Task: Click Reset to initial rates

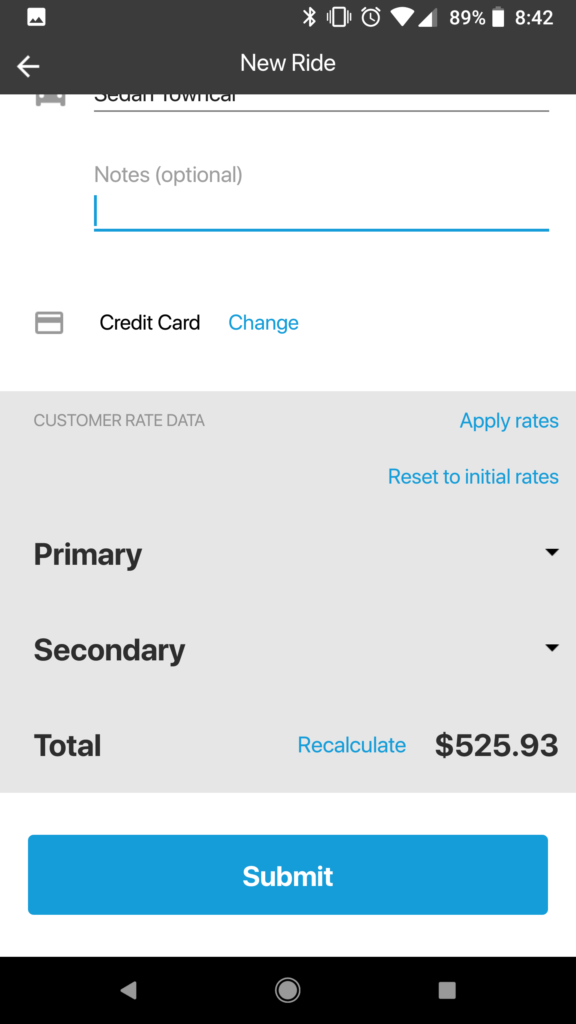Action: pyautogui.click(x=473, y=477)
